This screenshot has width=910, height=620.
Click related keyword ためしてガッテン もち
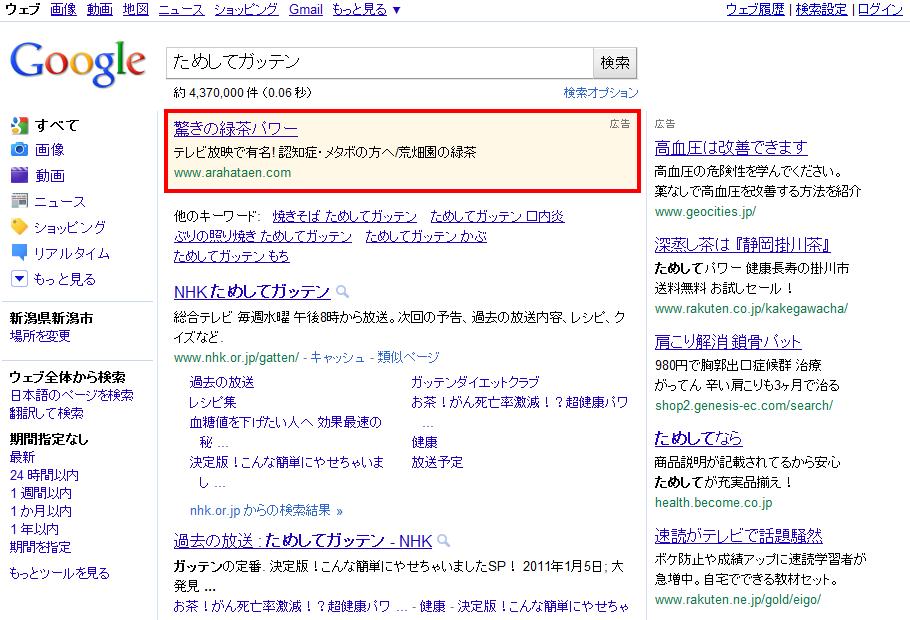(232, 256)
